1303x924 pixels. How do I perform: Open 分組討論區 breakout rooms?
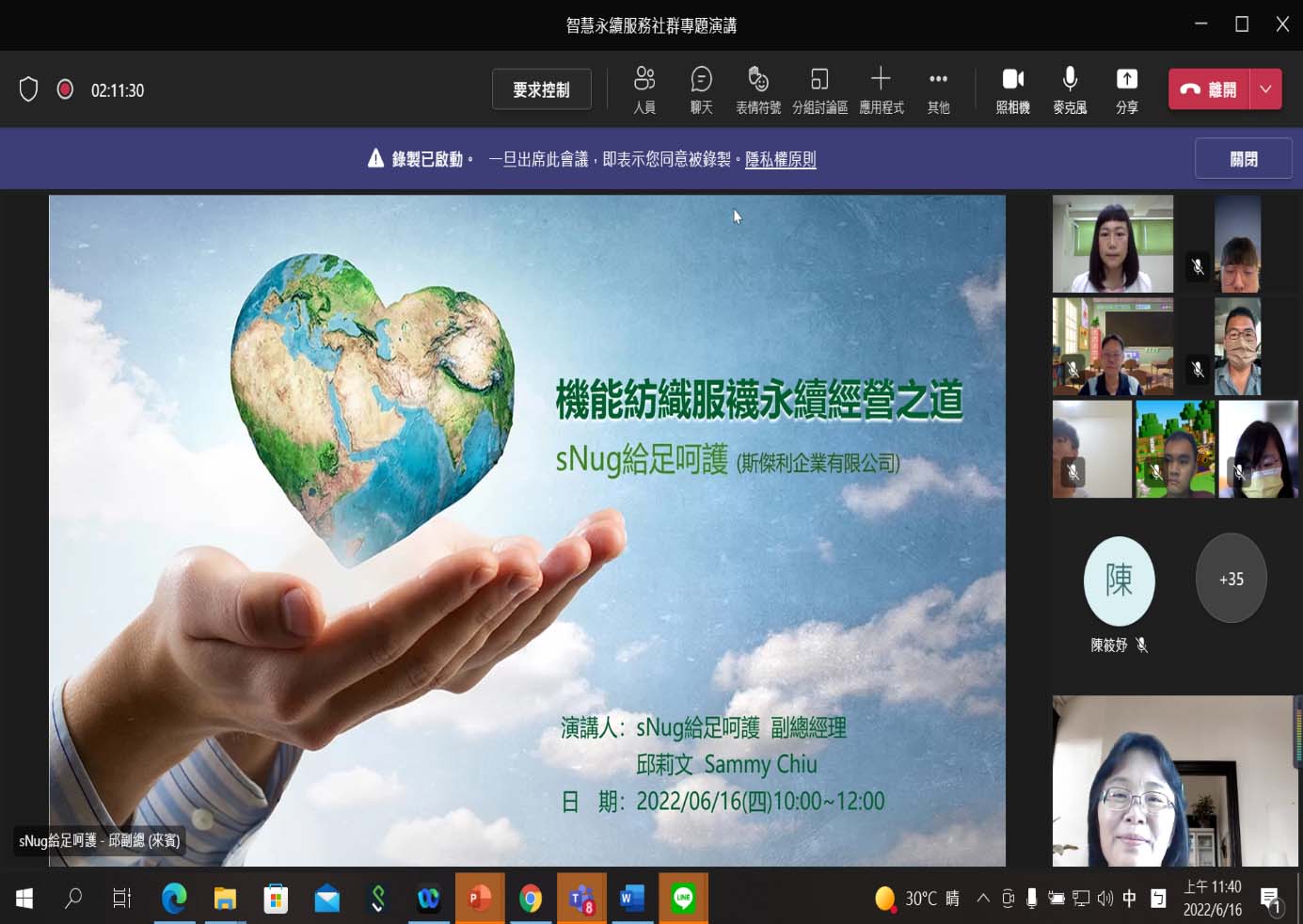(819, 90)
